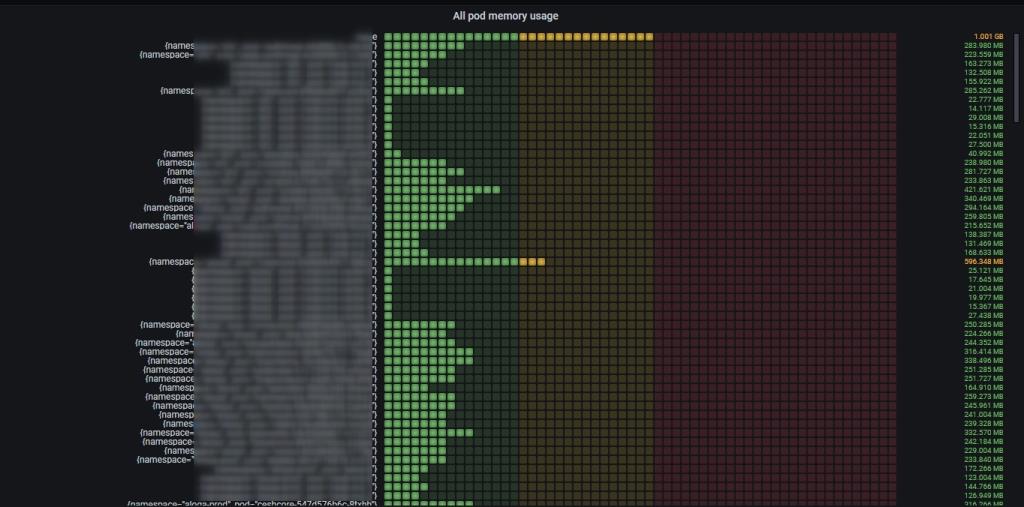Open the "All pod memory usage" panel title menu

click(x=505, y=16)
